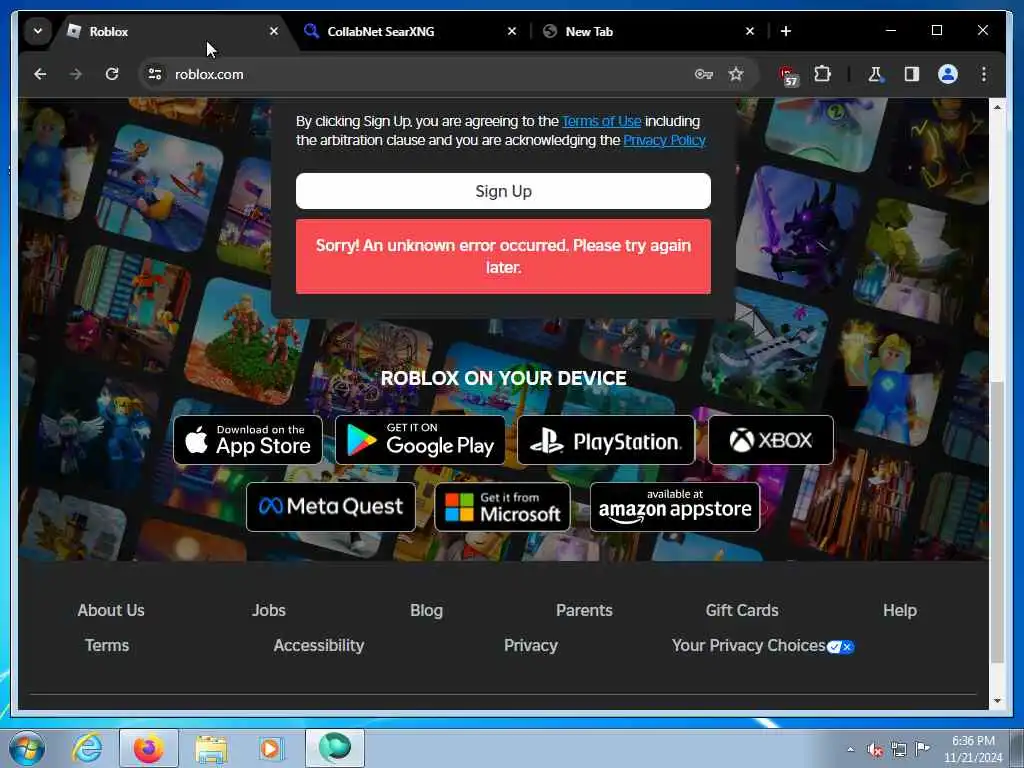Close the Roblox tab
The height and width of the screenshot is (768, 1024).
(x=274, y=31)
